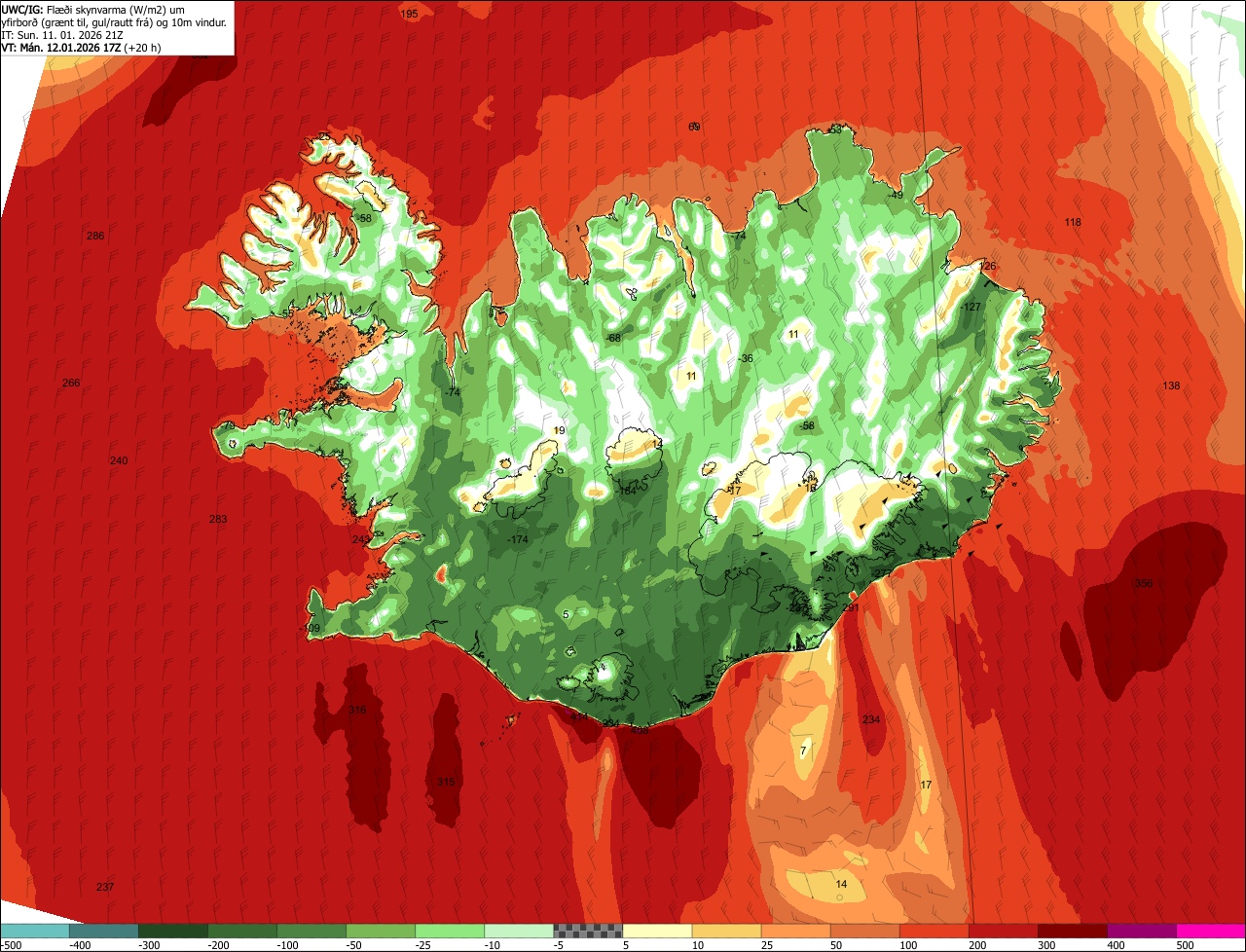The width and height of the screenshot is (1246, 952).
Task: Click the map value -127
Action: pyautogui.click(x=970, y=307)
